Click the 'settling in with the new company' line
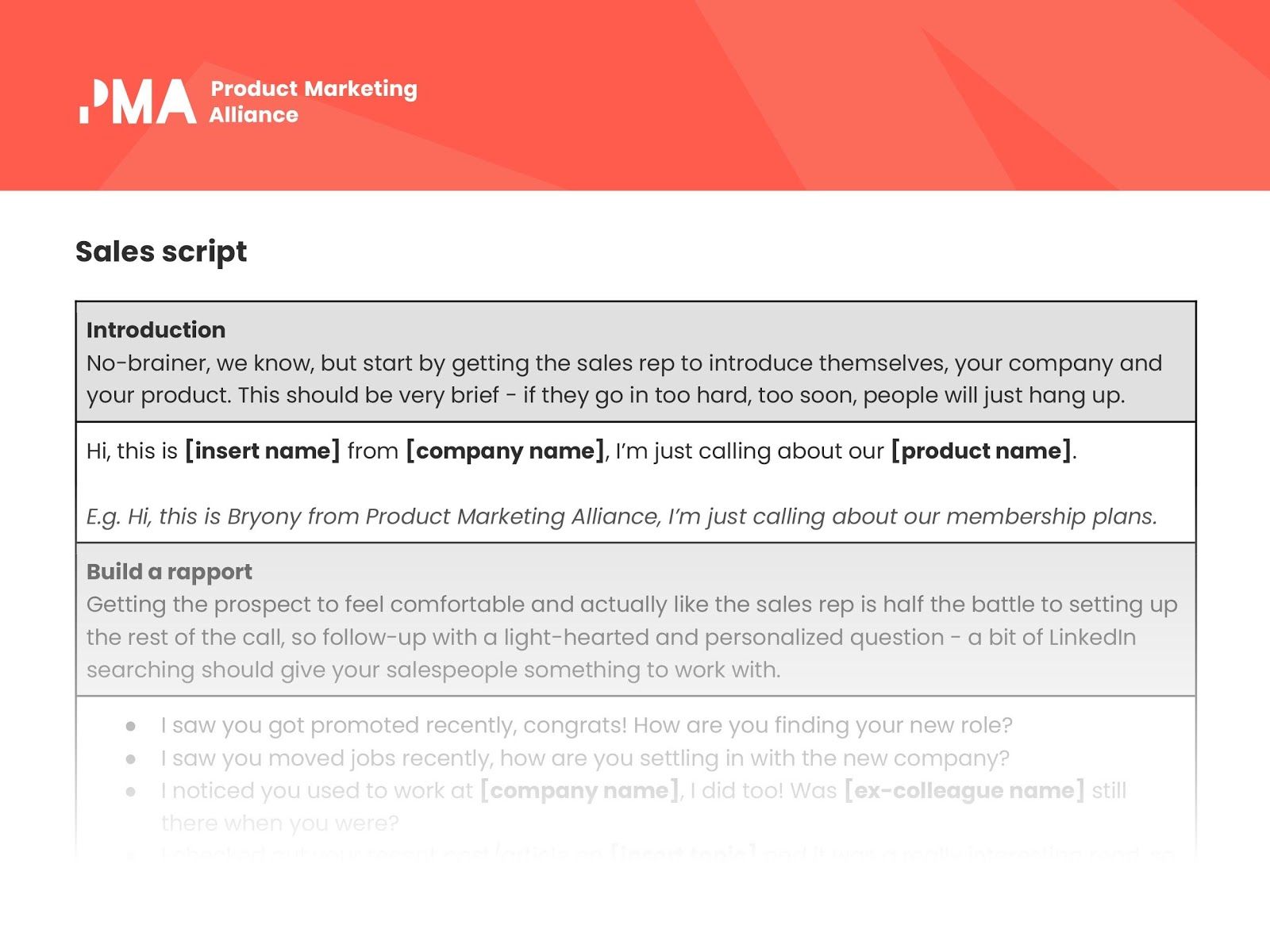This screenshot has height=952, width=1270. tap(585, 758)
